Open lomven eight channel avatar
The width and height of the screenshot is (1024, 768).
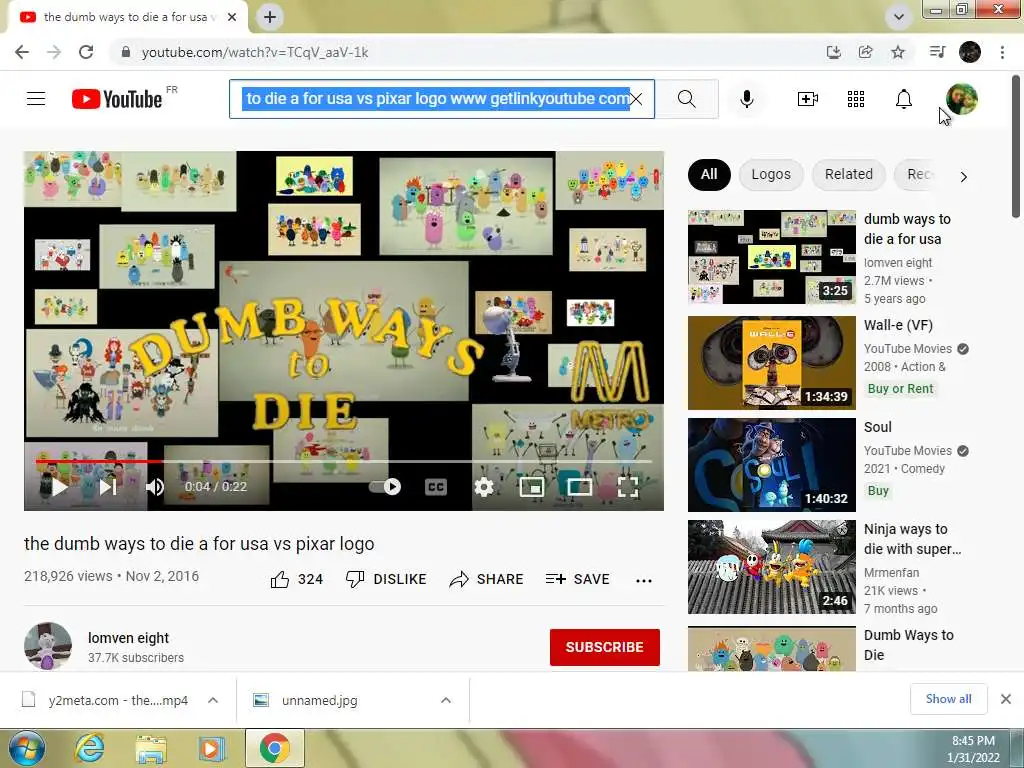click(48, 647)
